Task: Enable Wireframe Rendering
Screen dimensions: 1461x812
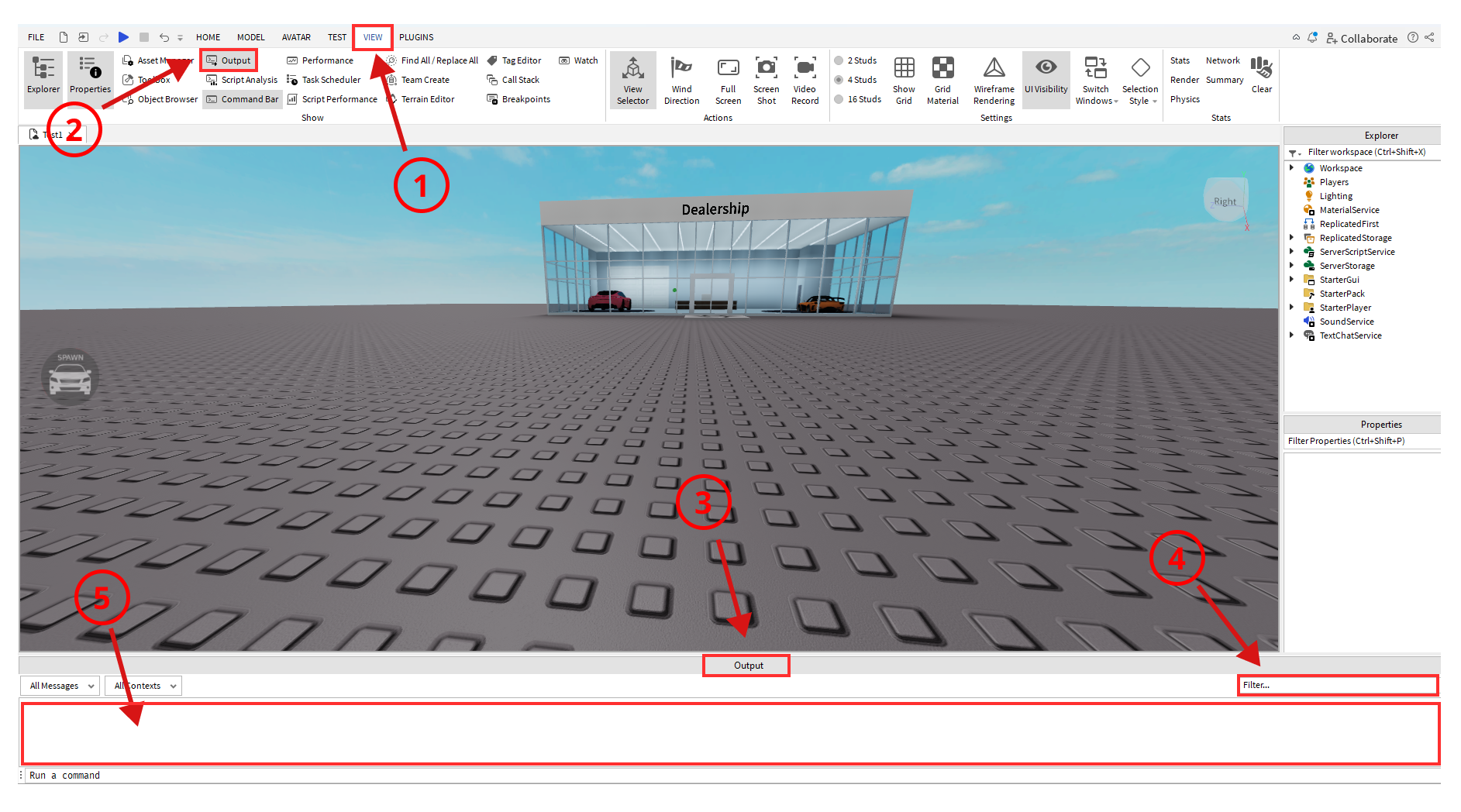Action: pos(994,80)
